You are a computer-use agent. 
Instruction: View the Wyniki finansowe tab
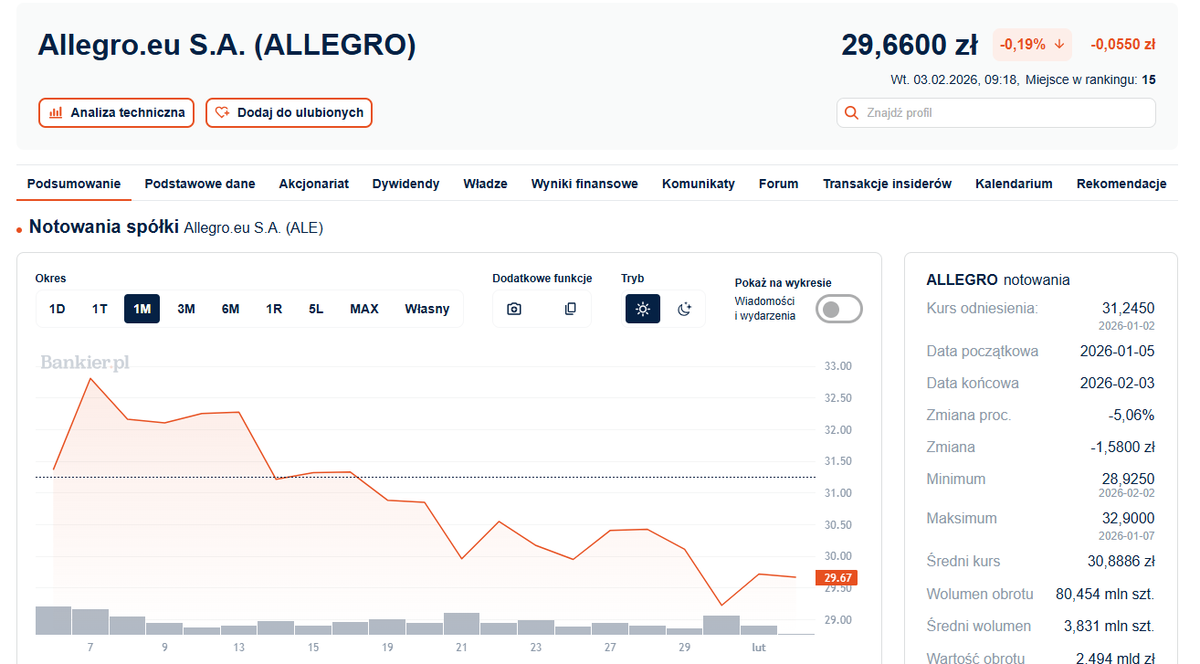click(585, 184)
